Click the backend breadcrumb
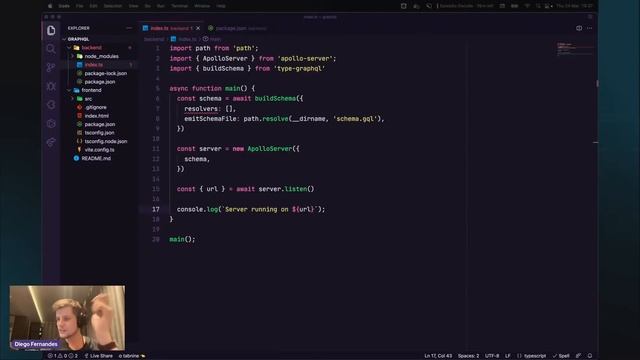The width and height of the screenshot is (640, 360). (154, 39)
